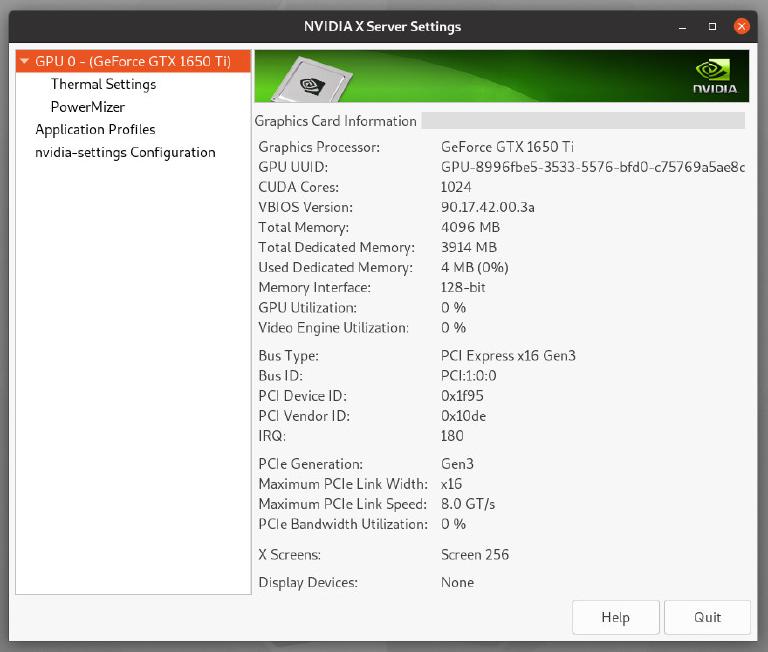Open nvidia-settings Configuration page
Viewport: 768px width, 652px height.
click(x=125, y=152)
